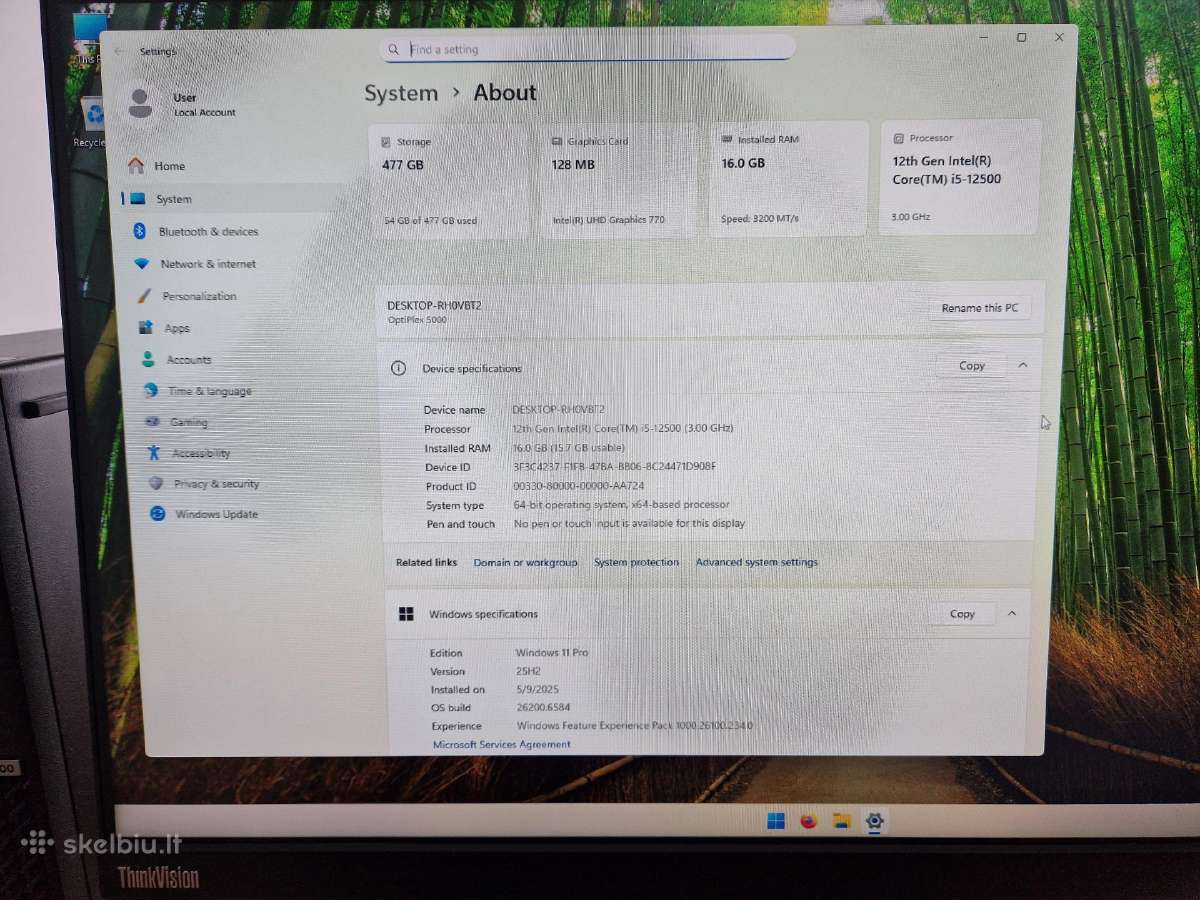Open the Storage 477 GB card
Viewport: 1200px width, 900px height.
(x=448, y=181)
